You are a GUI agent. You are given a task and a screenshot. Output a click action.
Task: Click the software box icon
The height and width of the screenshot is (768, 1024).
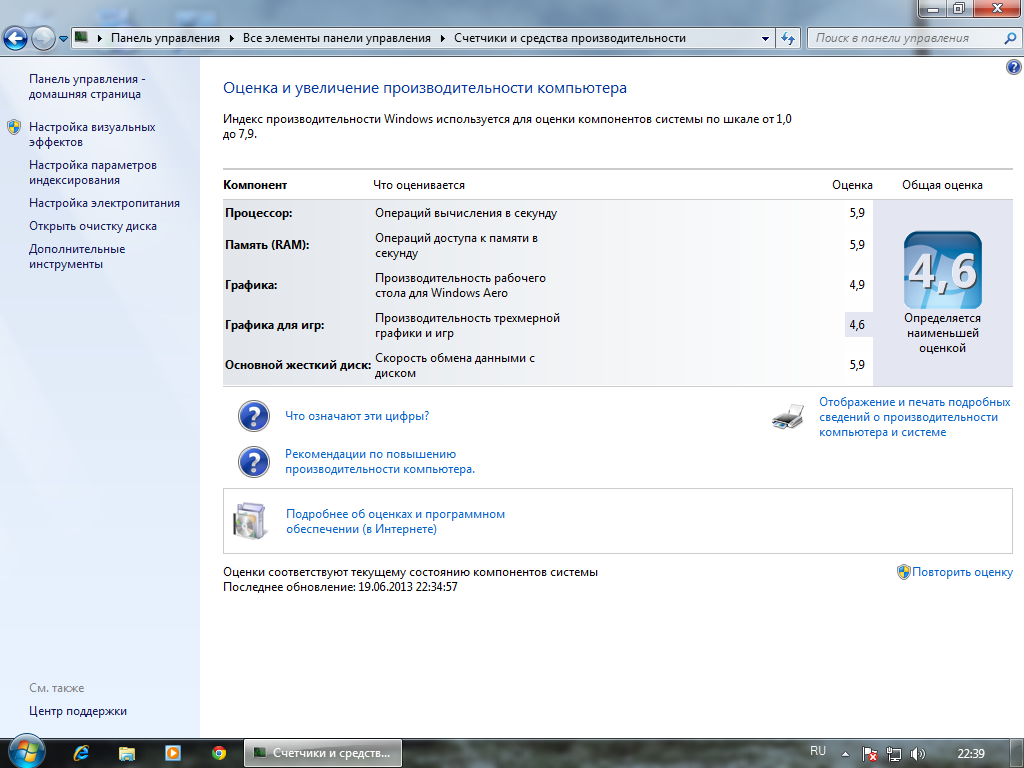250,521
